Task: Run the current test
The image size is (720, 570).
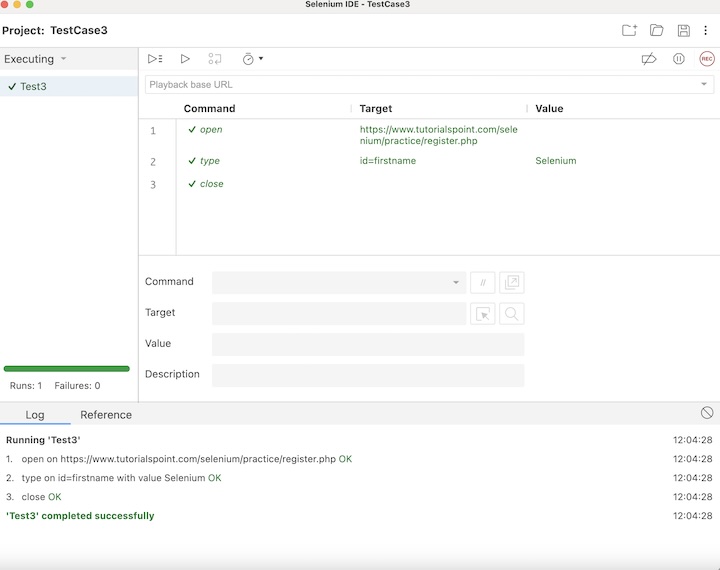Action: click(x=185, y=59)
